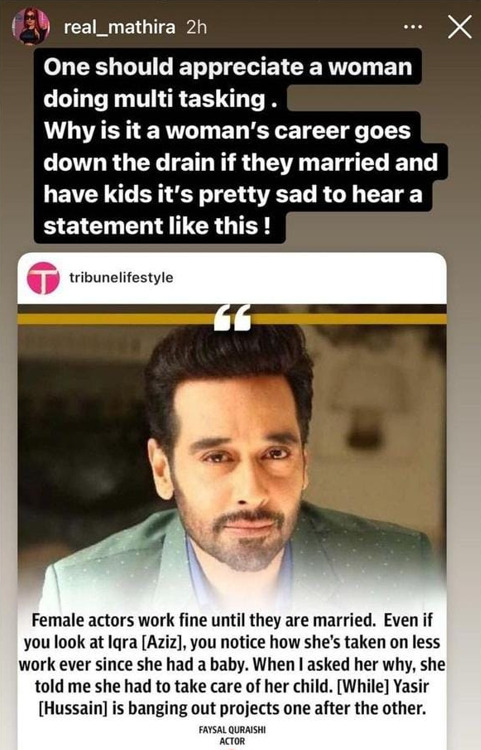Tap the Faysal Quraishi Actor credit

tap(232, 735)
